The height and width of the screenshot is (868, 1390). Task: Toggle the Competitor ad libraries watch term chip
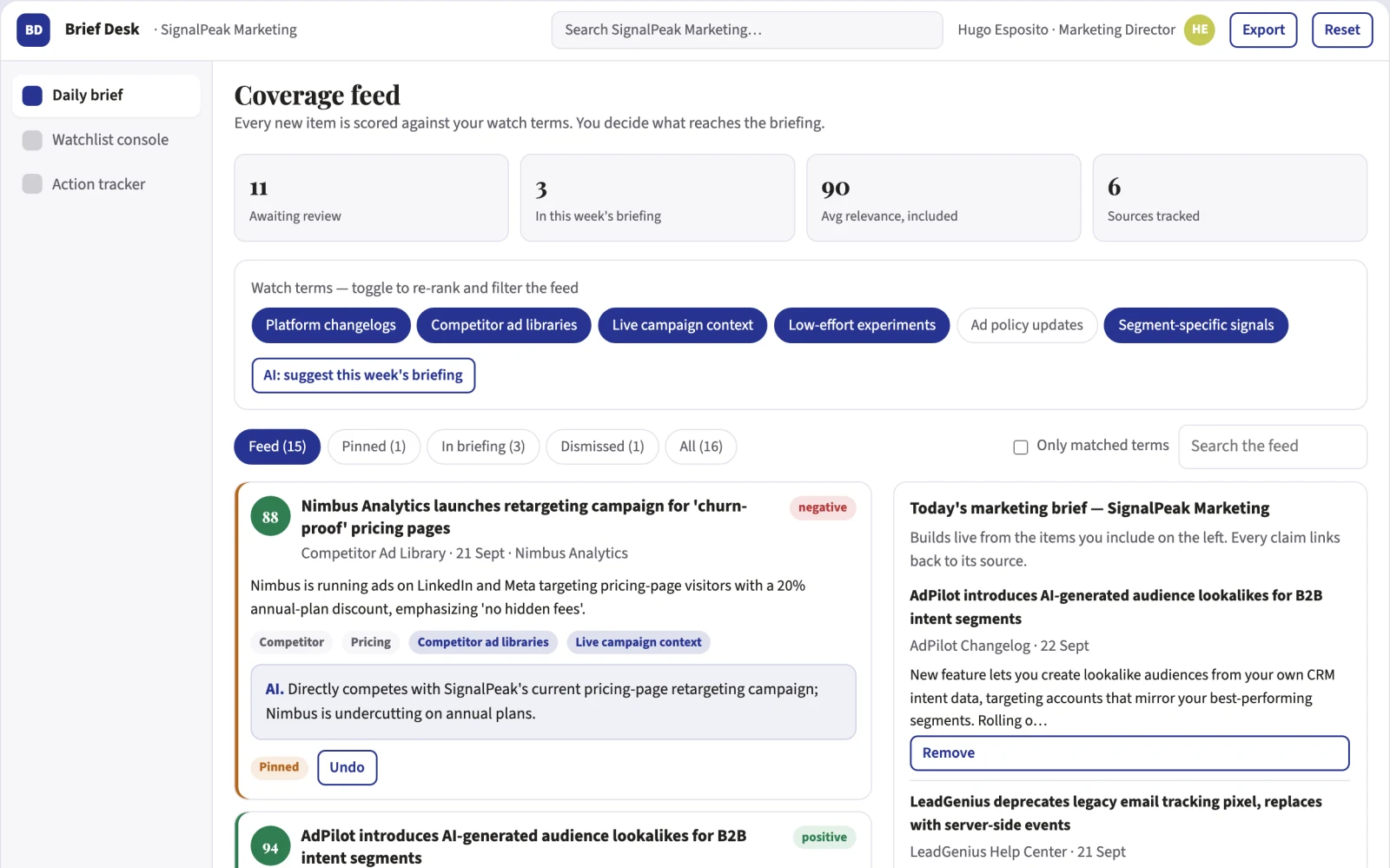coord(504,325)
